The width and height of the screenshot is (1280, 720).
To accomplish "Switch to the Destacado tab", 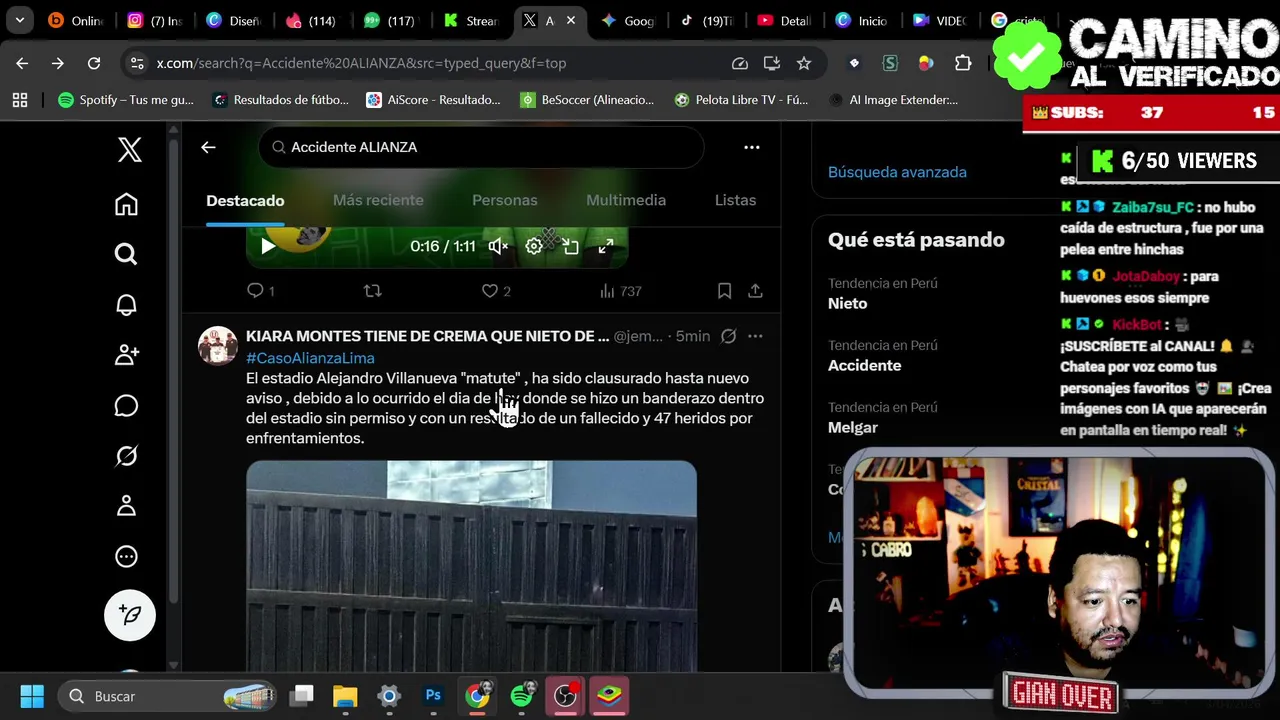I will click(245, 200).
